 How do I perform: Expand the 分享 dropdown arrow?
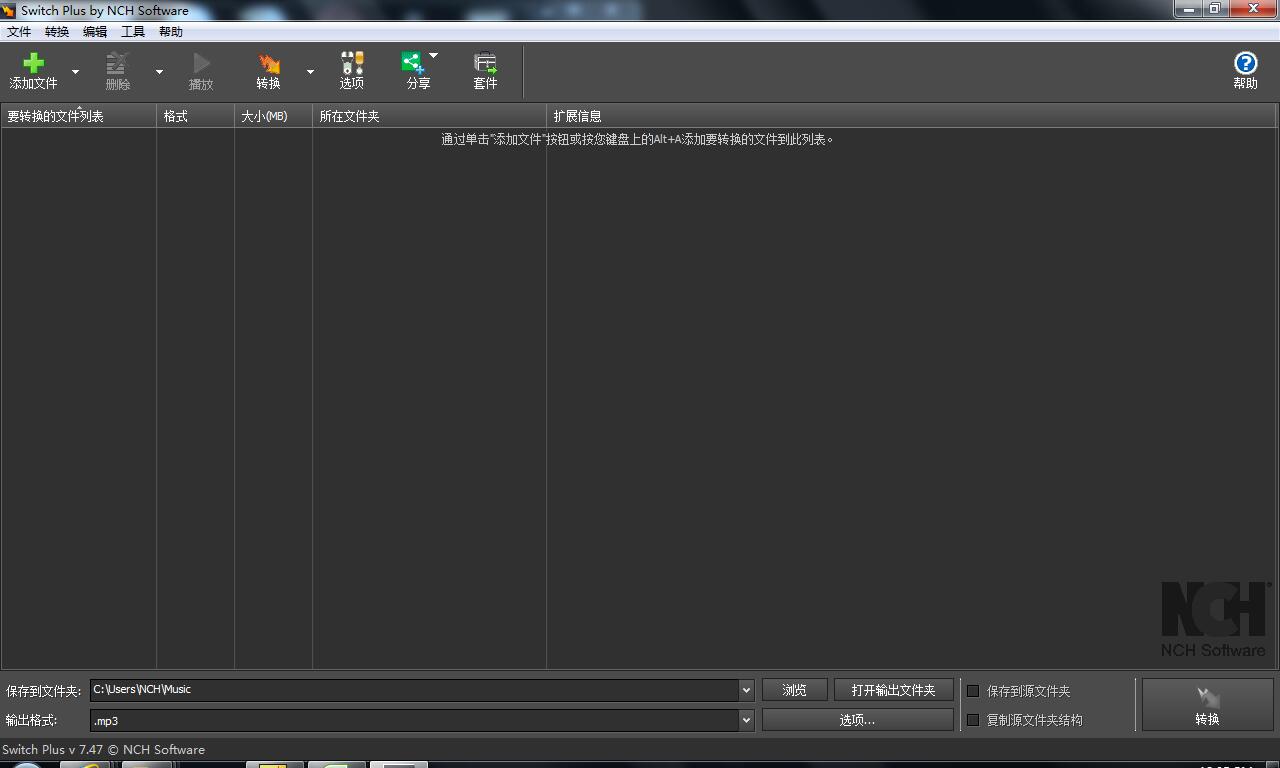[x=433, y=56]
